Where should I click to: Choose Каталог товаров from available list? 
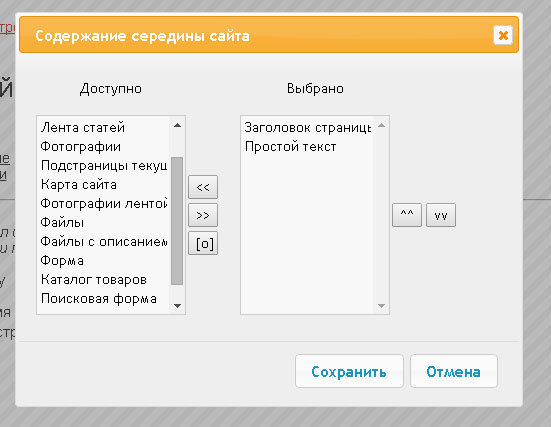coord(103,280)
